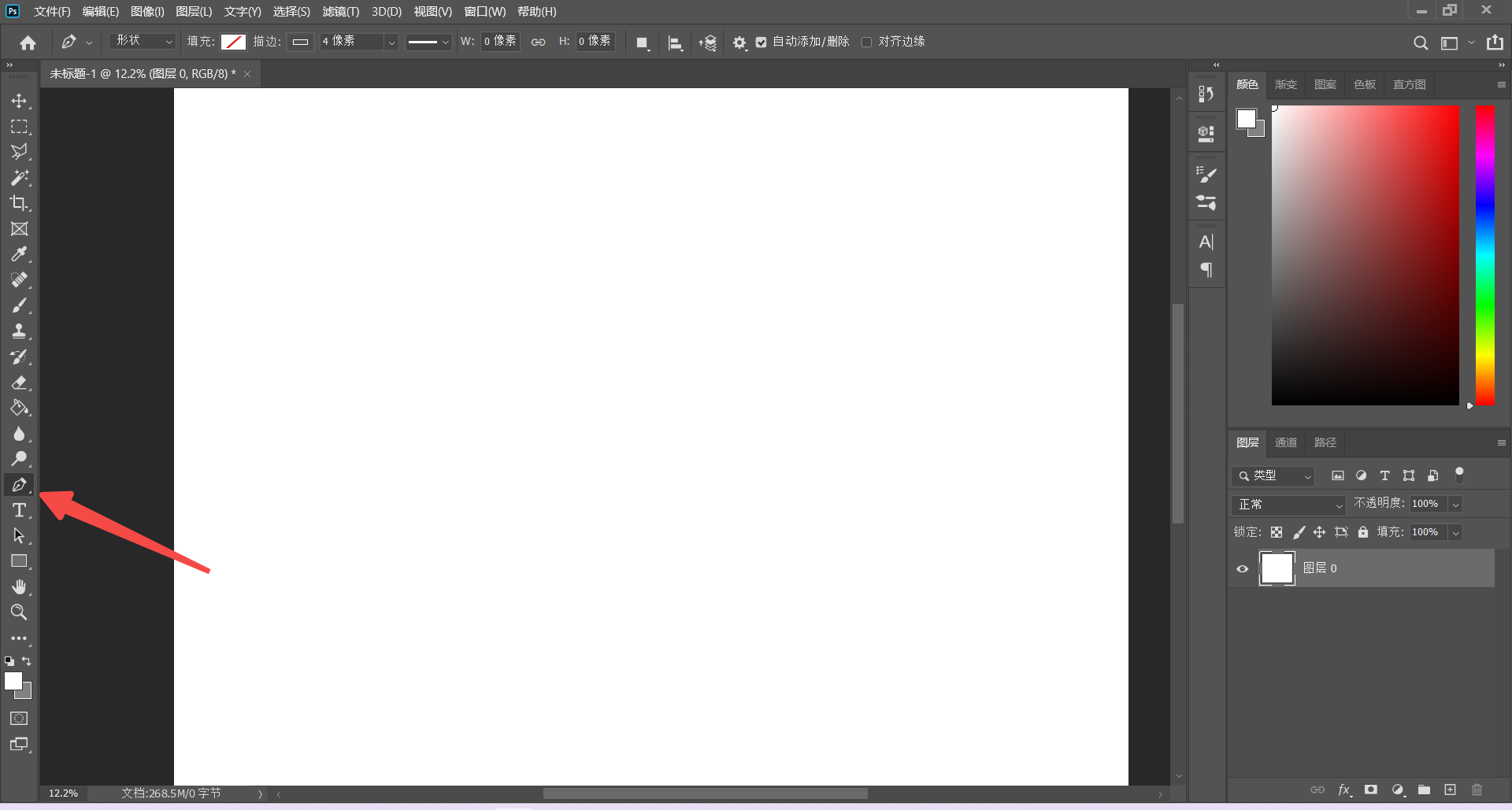Select the Crop tool

click(19, 203)
